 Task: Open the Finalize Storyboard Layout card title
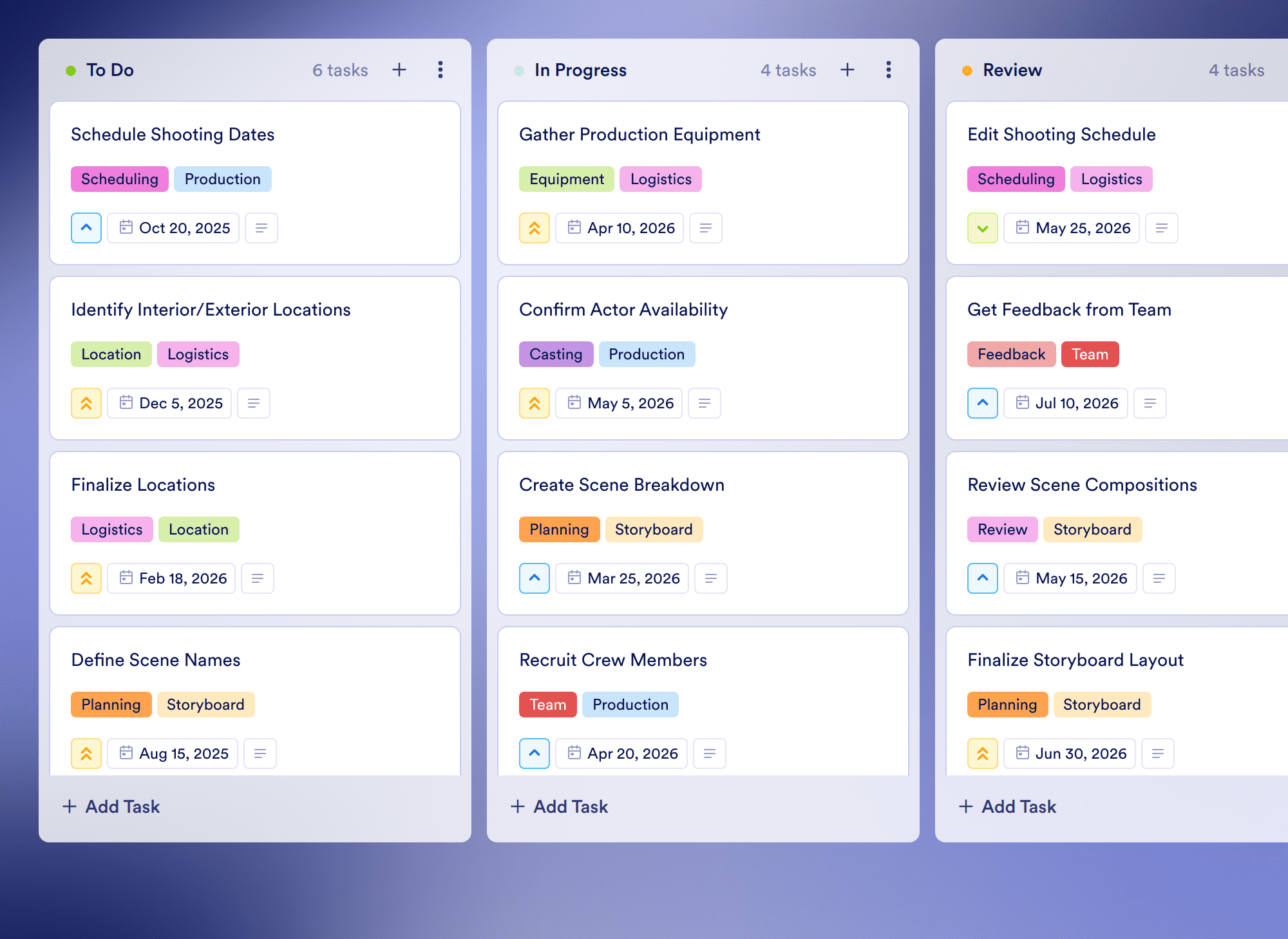pyautogui.click(x=1075, y=659)
